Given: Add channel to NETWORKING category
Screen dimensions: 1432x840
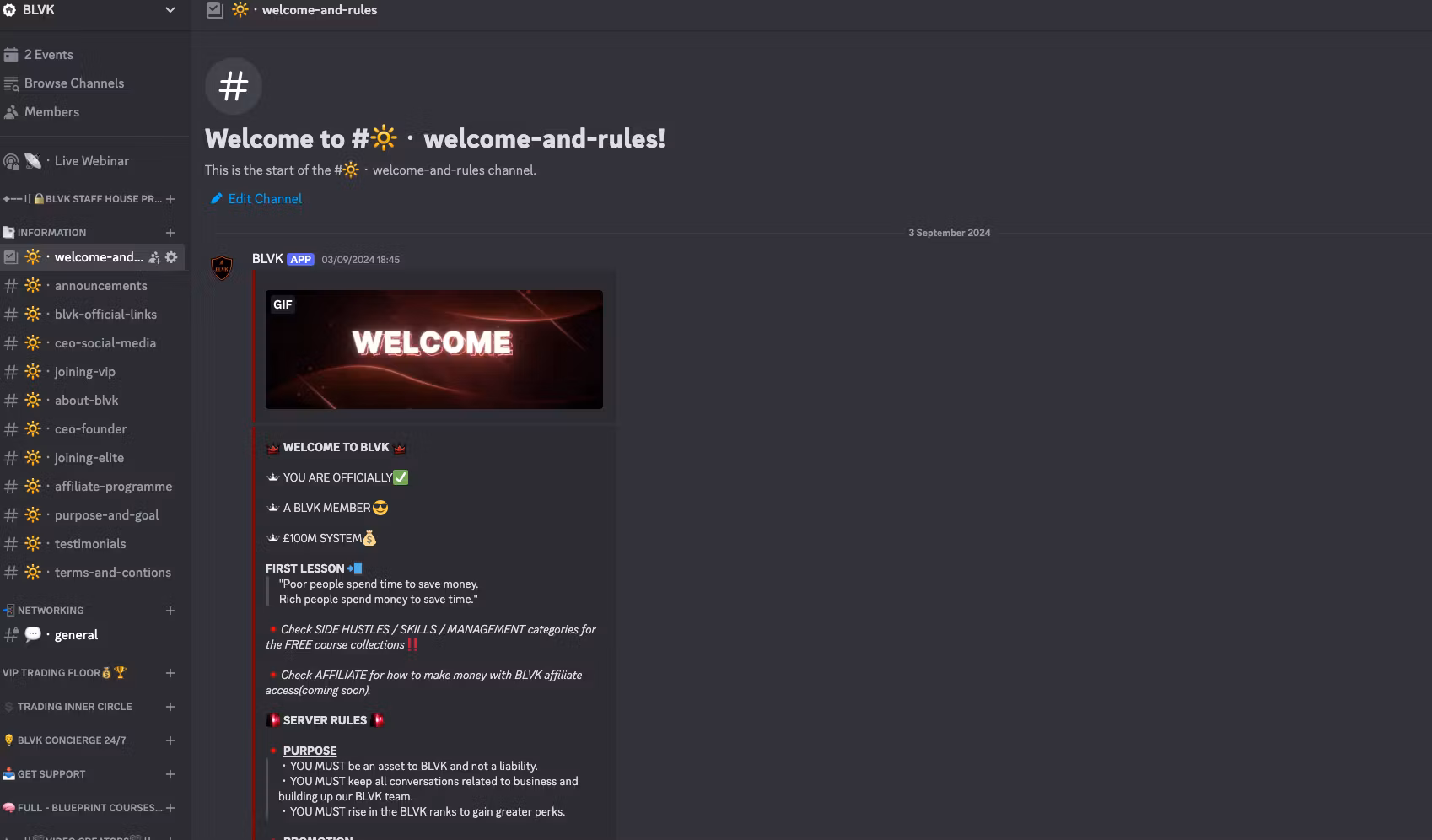Looking at the screenshot, I should tap(170, 611).
